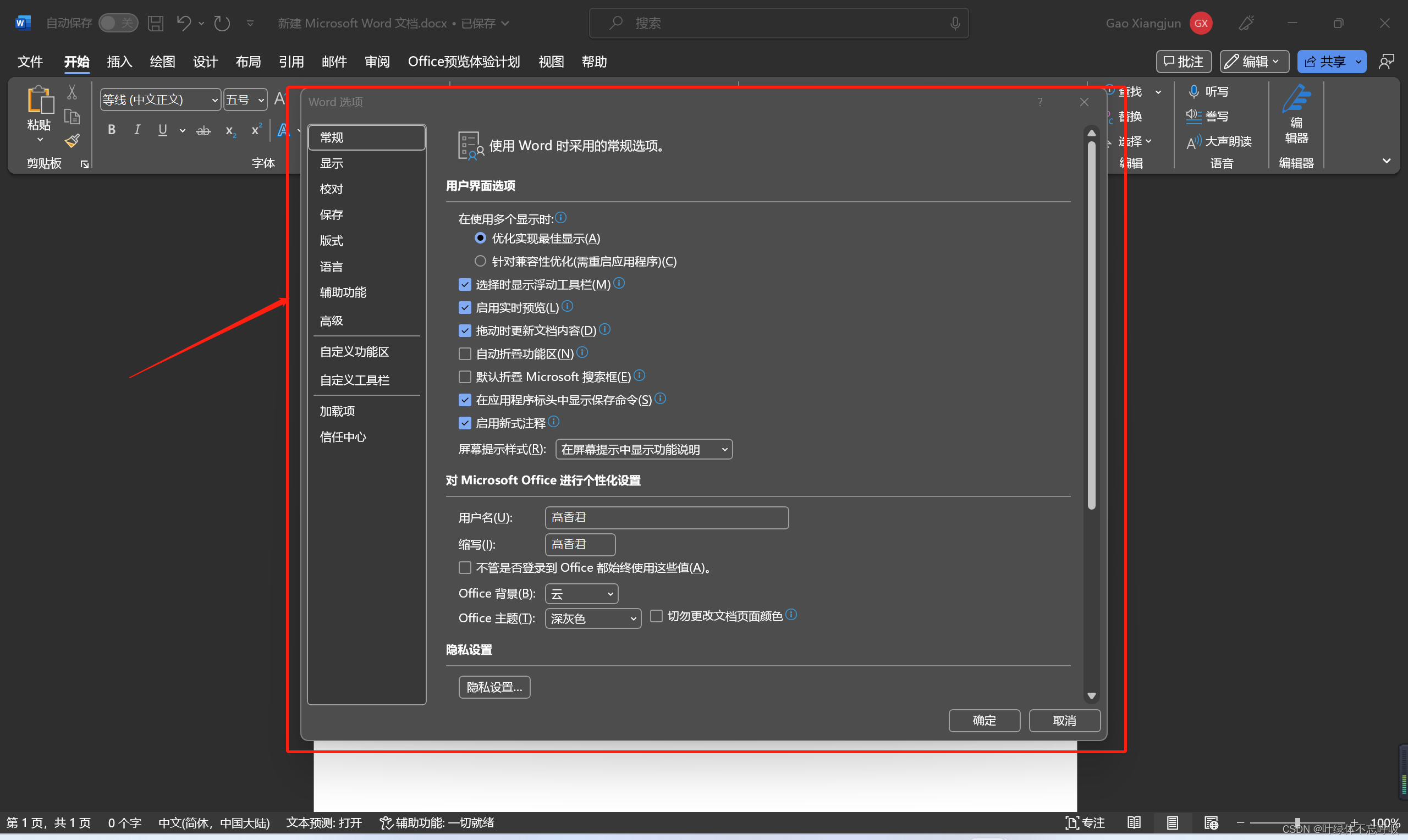Click the Dictate (听写) microphone icon
Viewport: 1408px width, 840px height.
(1193, 92)
